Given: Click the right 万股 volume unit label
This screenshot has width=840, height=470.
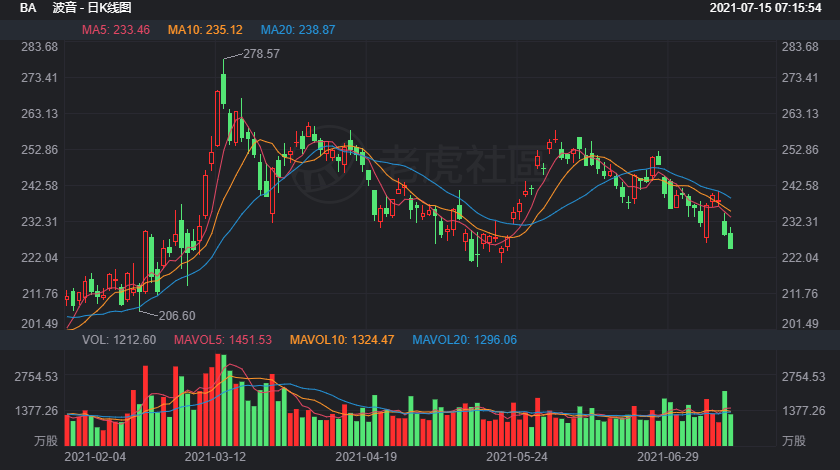Looking at the screenshot, I should (794, 441).
